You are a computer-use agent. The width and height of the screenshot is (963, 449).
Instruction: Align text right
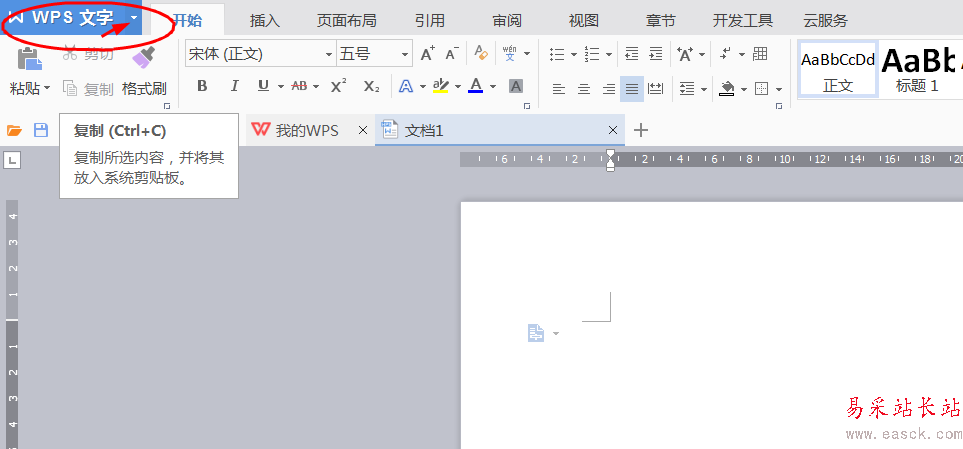click(609, 90)
